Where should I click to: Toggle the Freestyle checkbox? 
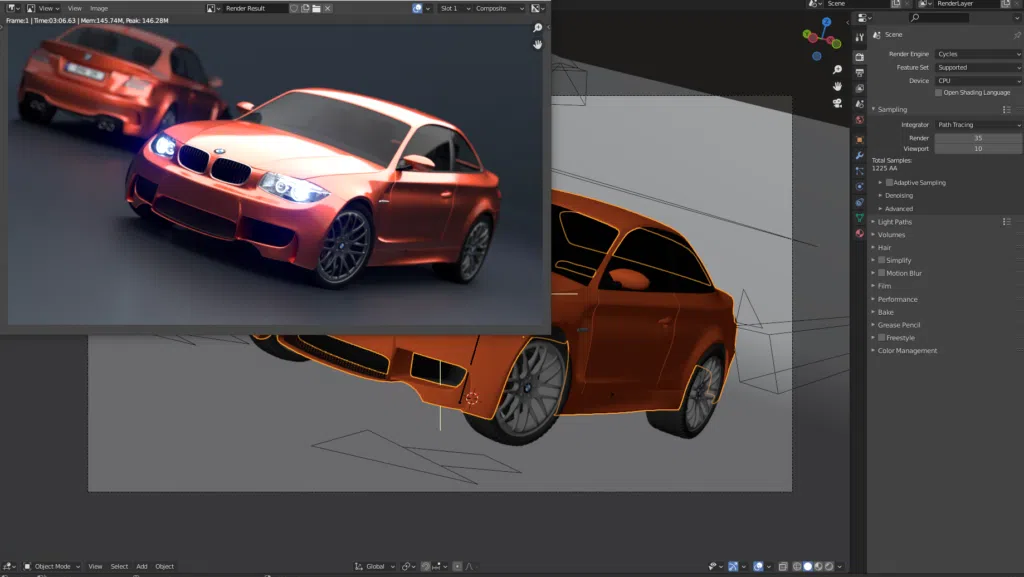click(x=881, y=338)
